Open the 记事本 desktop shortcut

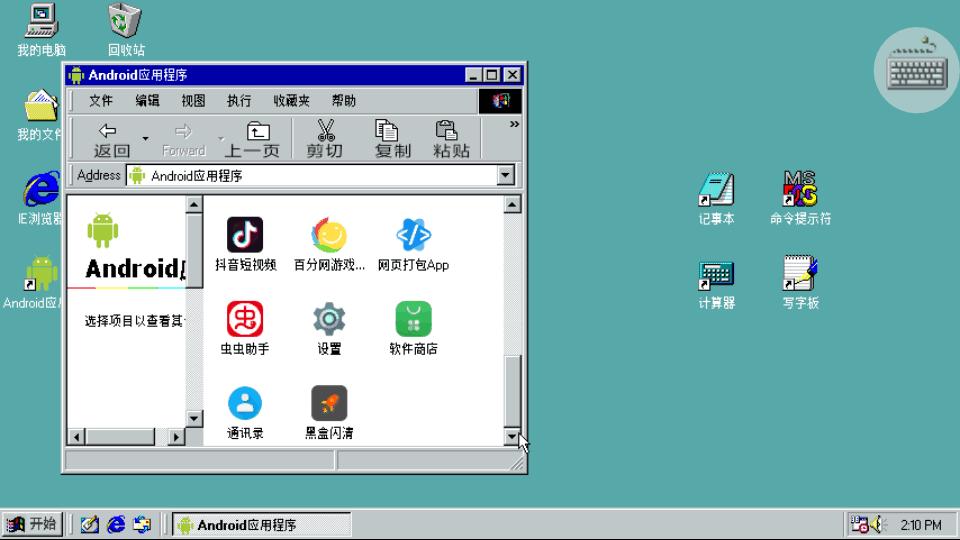pyautogui.click(x=716, y=198)
